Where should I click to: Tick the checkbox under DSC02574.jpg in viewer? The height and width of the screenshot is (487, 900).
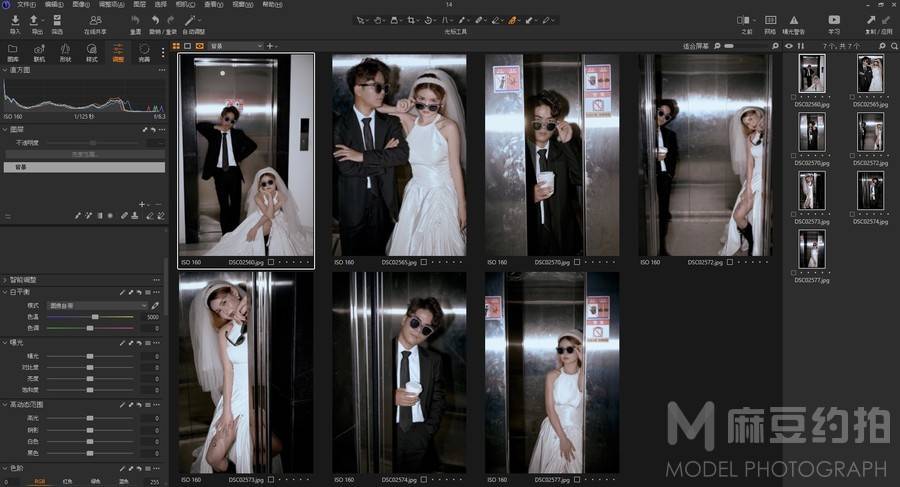point(424,480)
